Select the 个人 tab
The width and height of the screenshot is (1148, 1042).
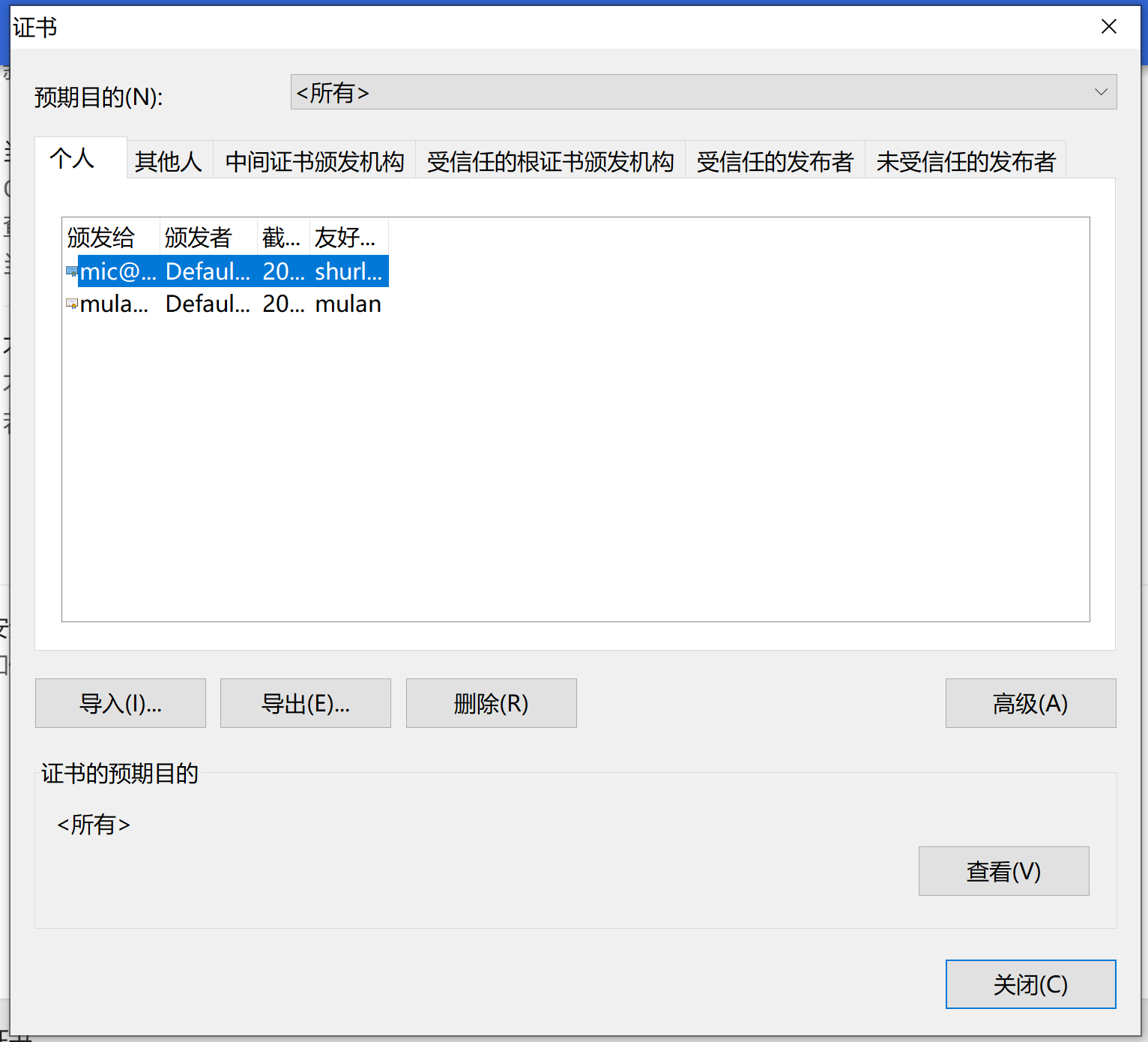tap(73, 158)
